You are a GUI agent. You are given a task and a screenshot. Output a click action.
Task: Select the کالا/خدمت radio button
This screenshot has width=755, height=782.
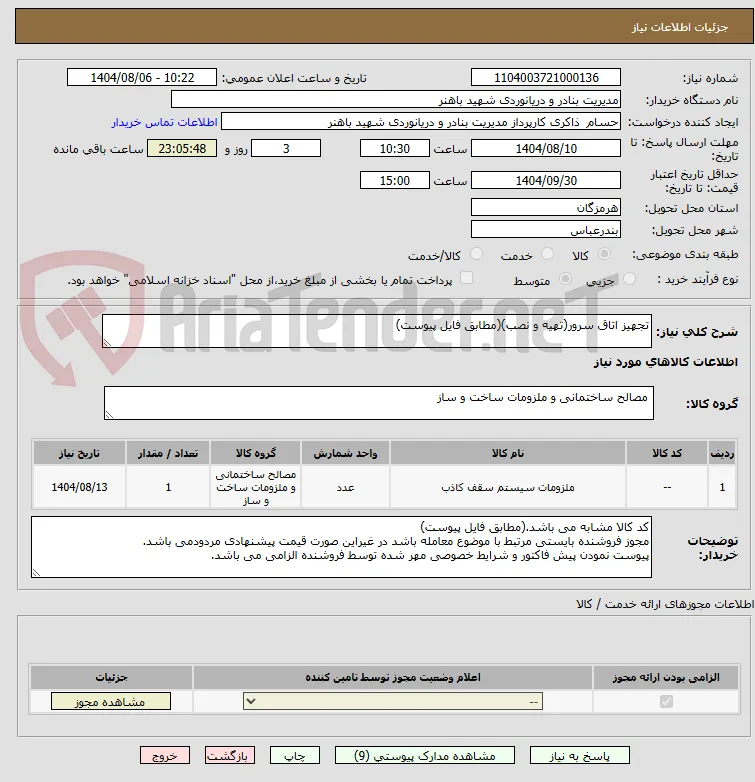(477, 254)
